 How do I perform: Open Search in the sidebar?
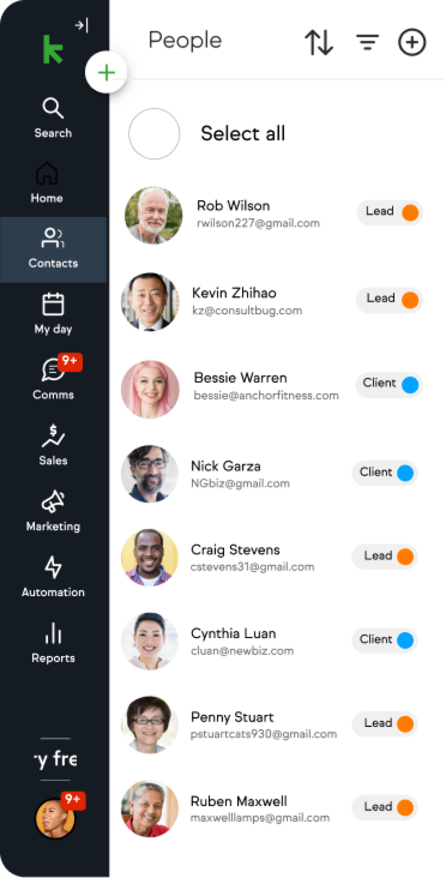click(53, 118)
